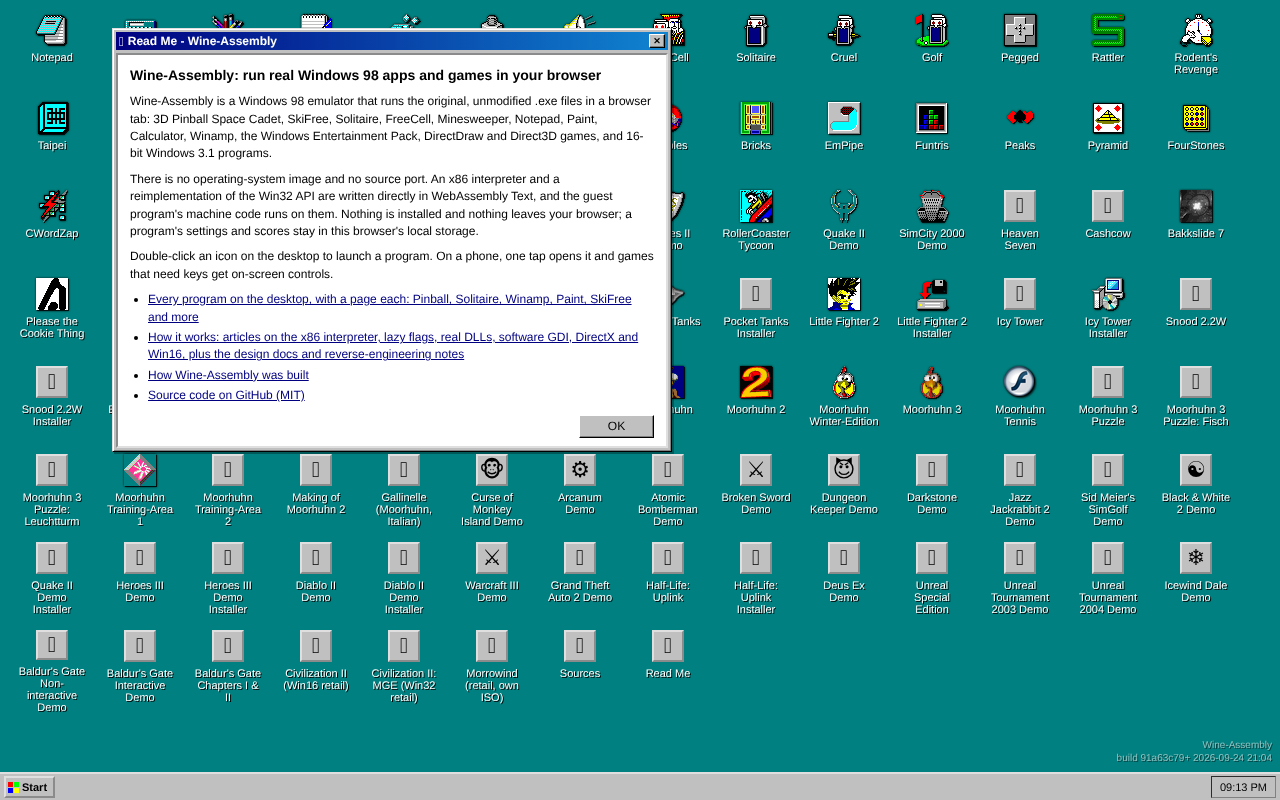Open the Start menu button
This screenshot has width=1280, height=800.
pos(29,787)
